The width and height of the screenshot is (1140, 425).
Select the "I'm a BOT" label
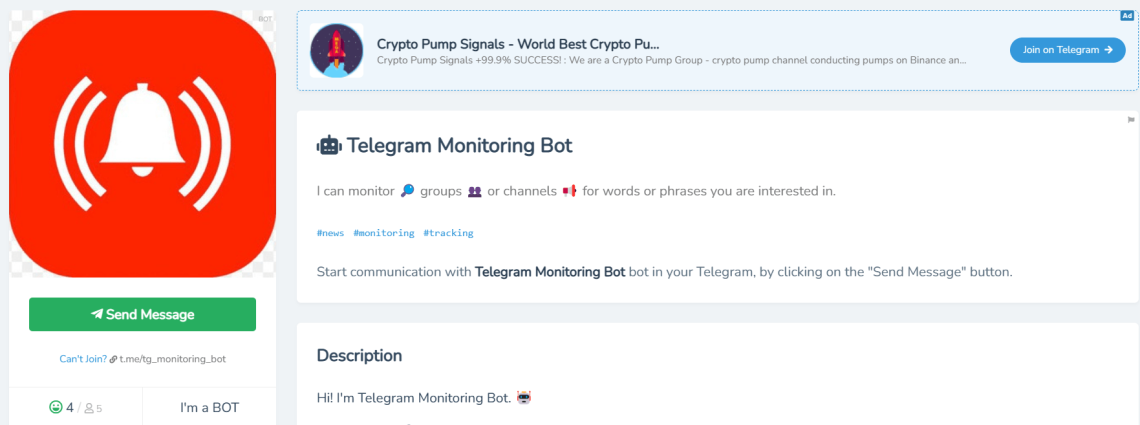[209, 407]
